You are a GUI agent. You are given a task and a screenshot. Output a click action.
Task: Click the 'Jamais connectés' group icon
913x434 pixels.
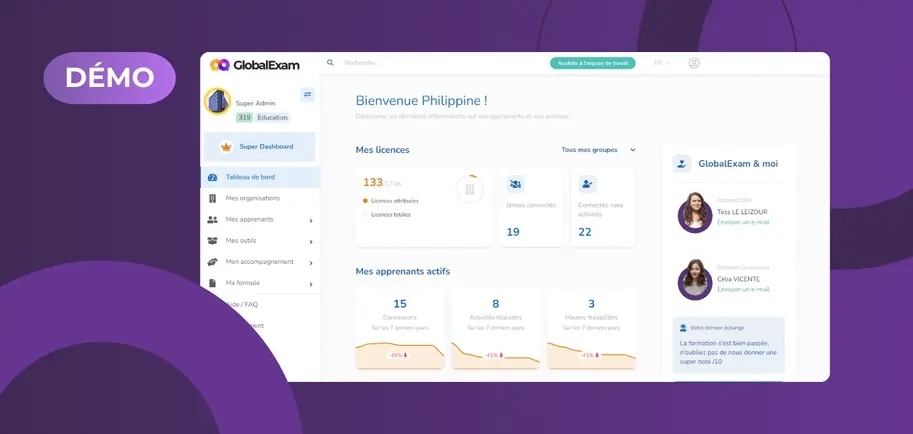(x=515, y=184)
